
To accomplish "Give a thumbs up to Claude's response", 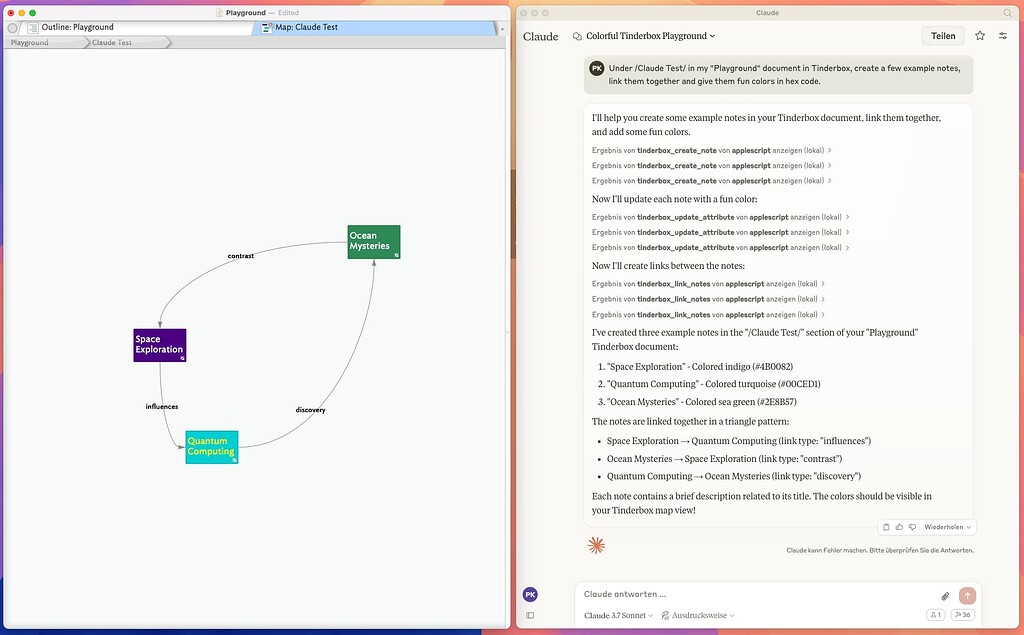I will 899,527.
